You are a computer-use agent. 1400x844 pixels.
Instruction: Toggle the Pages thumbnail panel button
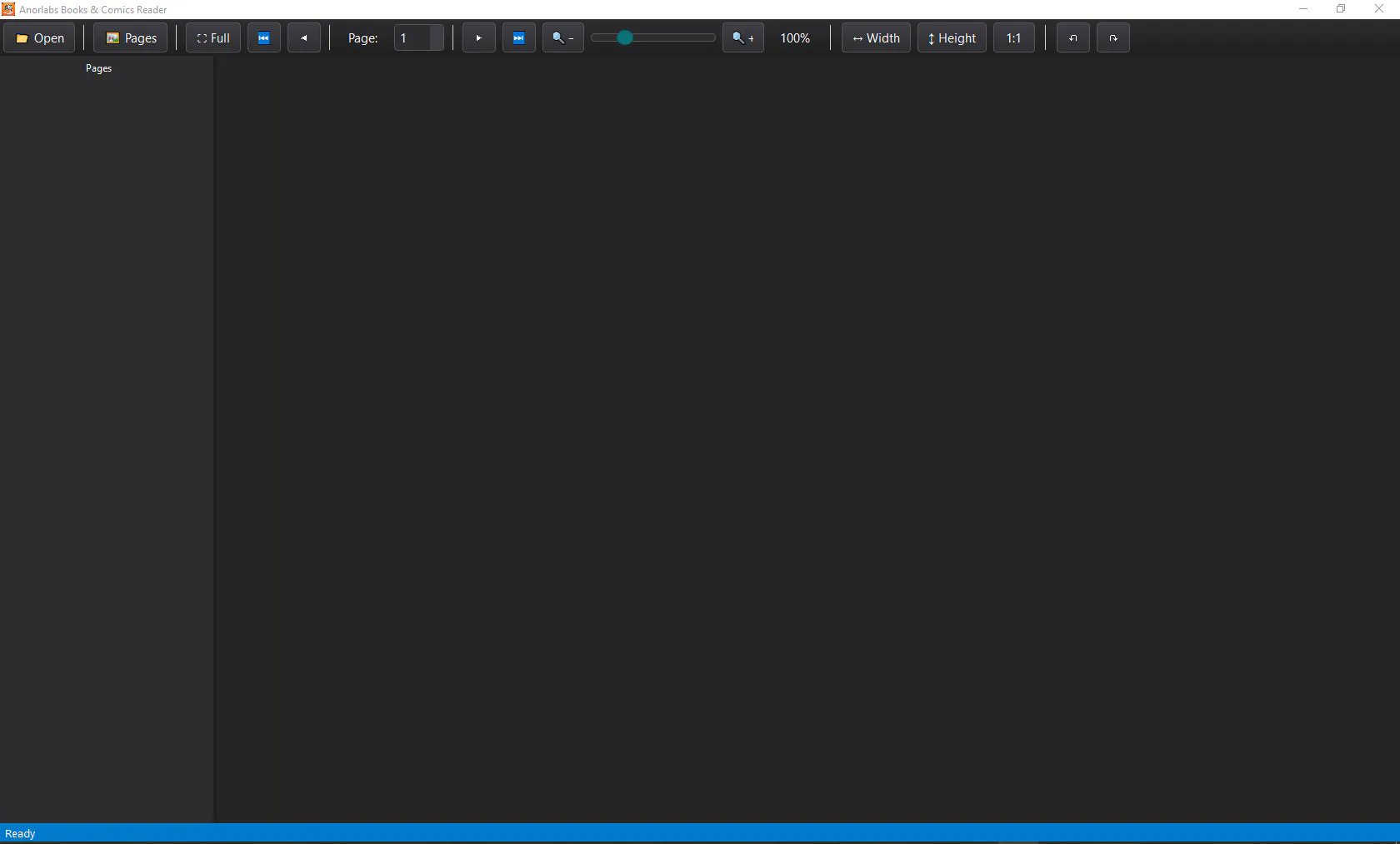131,38
